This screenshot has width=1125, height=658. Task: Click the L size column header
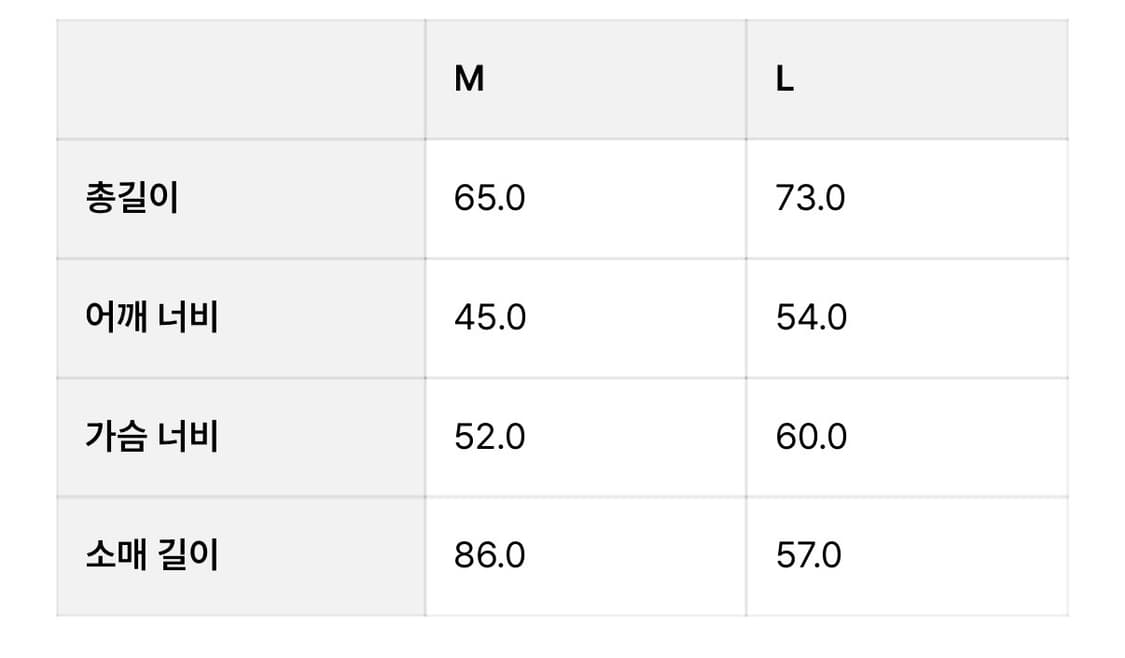pos(785,80)
